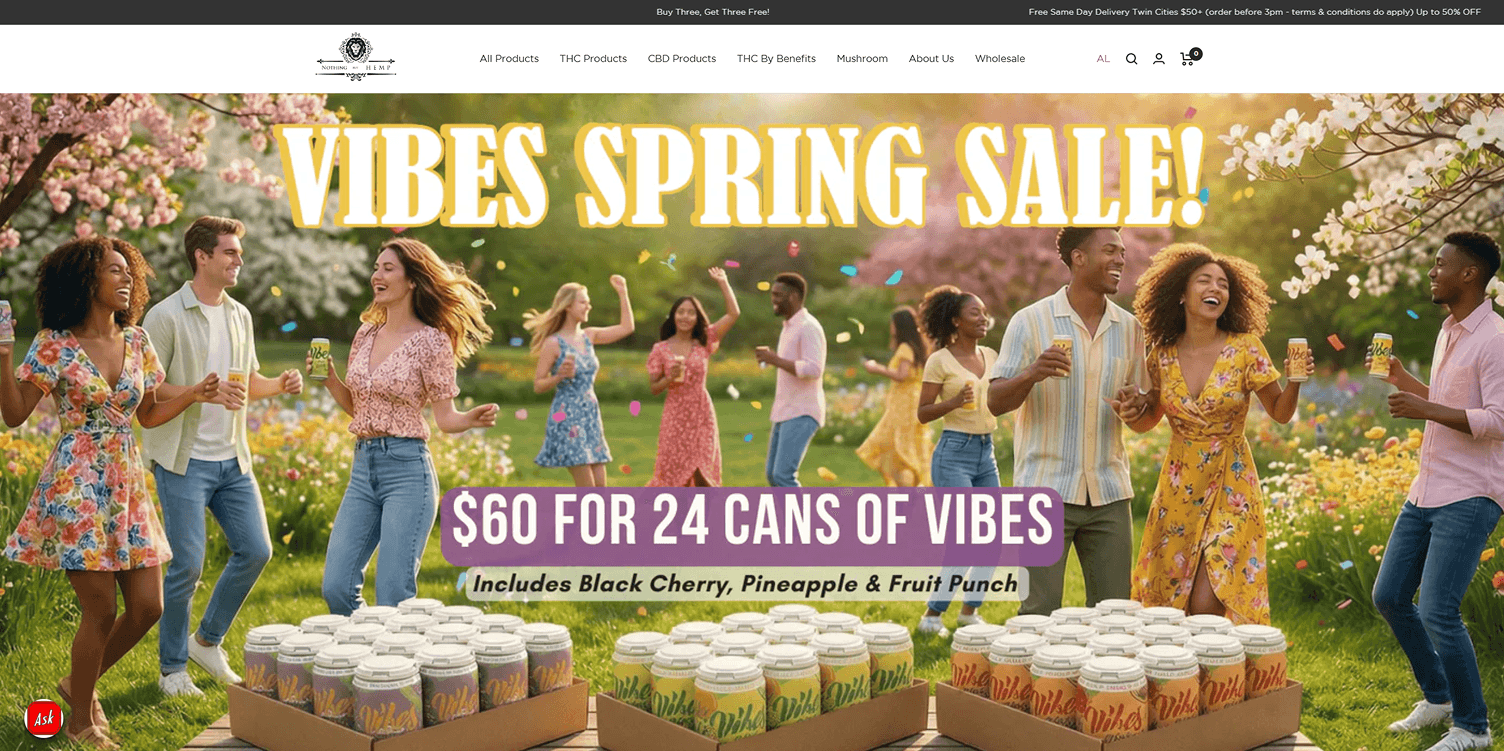Screen dimensions: 1504x751
Task: Go to About Us page
Action: 931,59
